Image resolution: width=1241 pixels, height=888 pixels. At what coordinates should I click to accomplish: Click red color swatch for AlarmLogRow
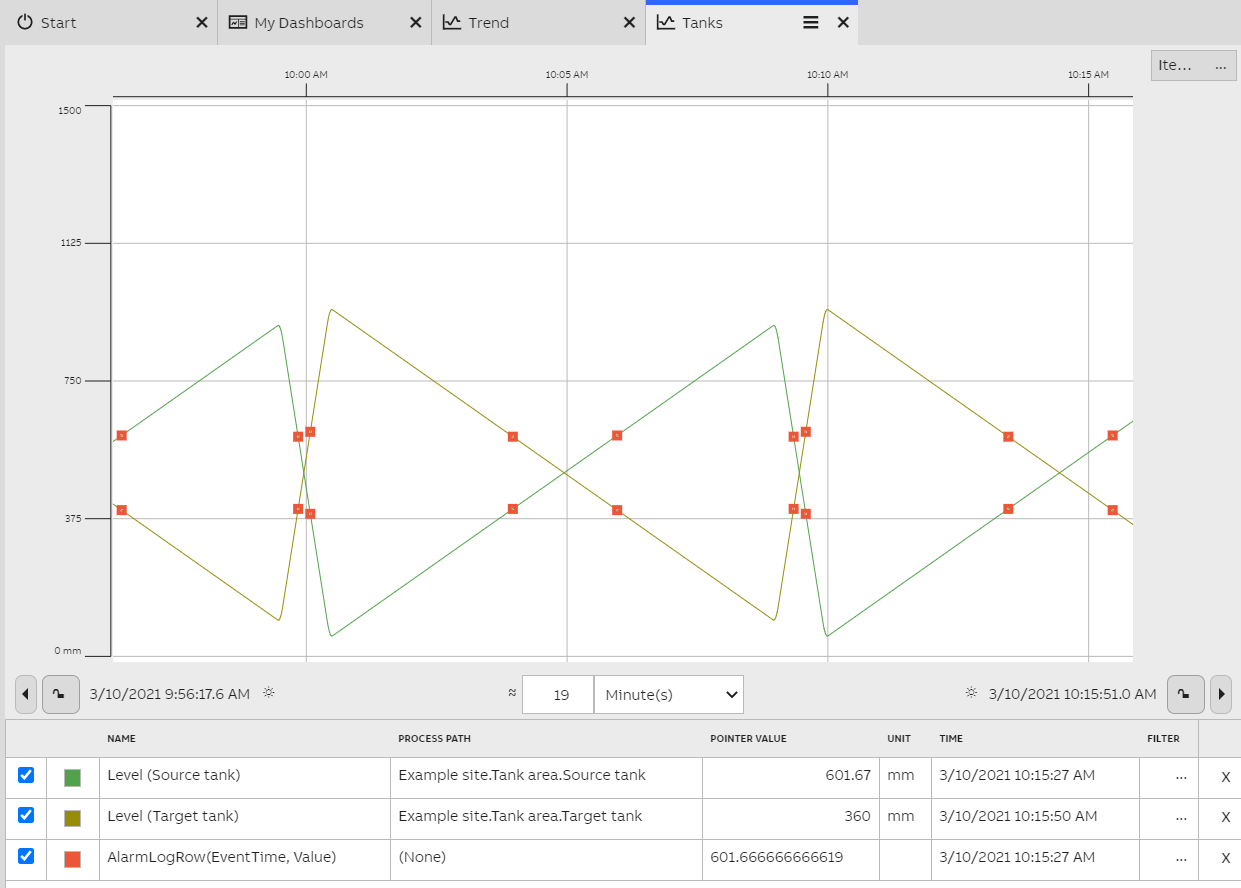point(72,859)
